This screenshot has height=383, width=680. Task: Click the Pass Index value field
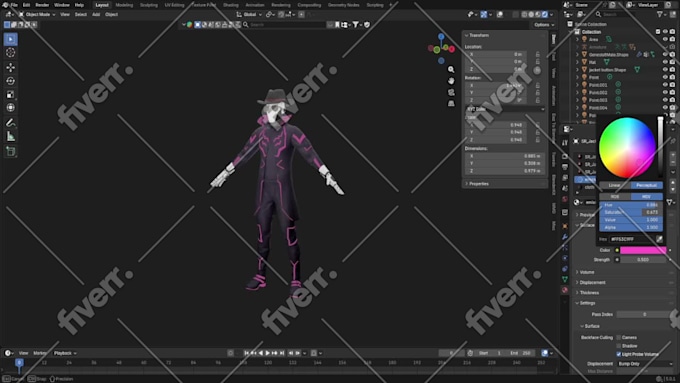click(x=644, y=314)
